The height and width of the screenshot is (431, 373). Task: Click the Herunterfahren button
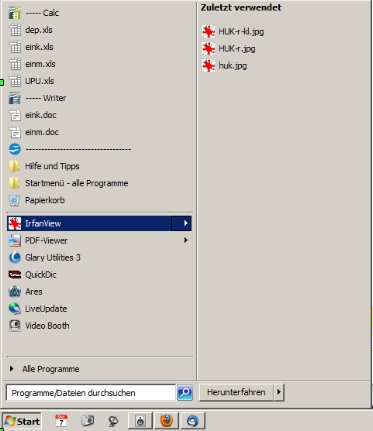(x=236, y=392)
